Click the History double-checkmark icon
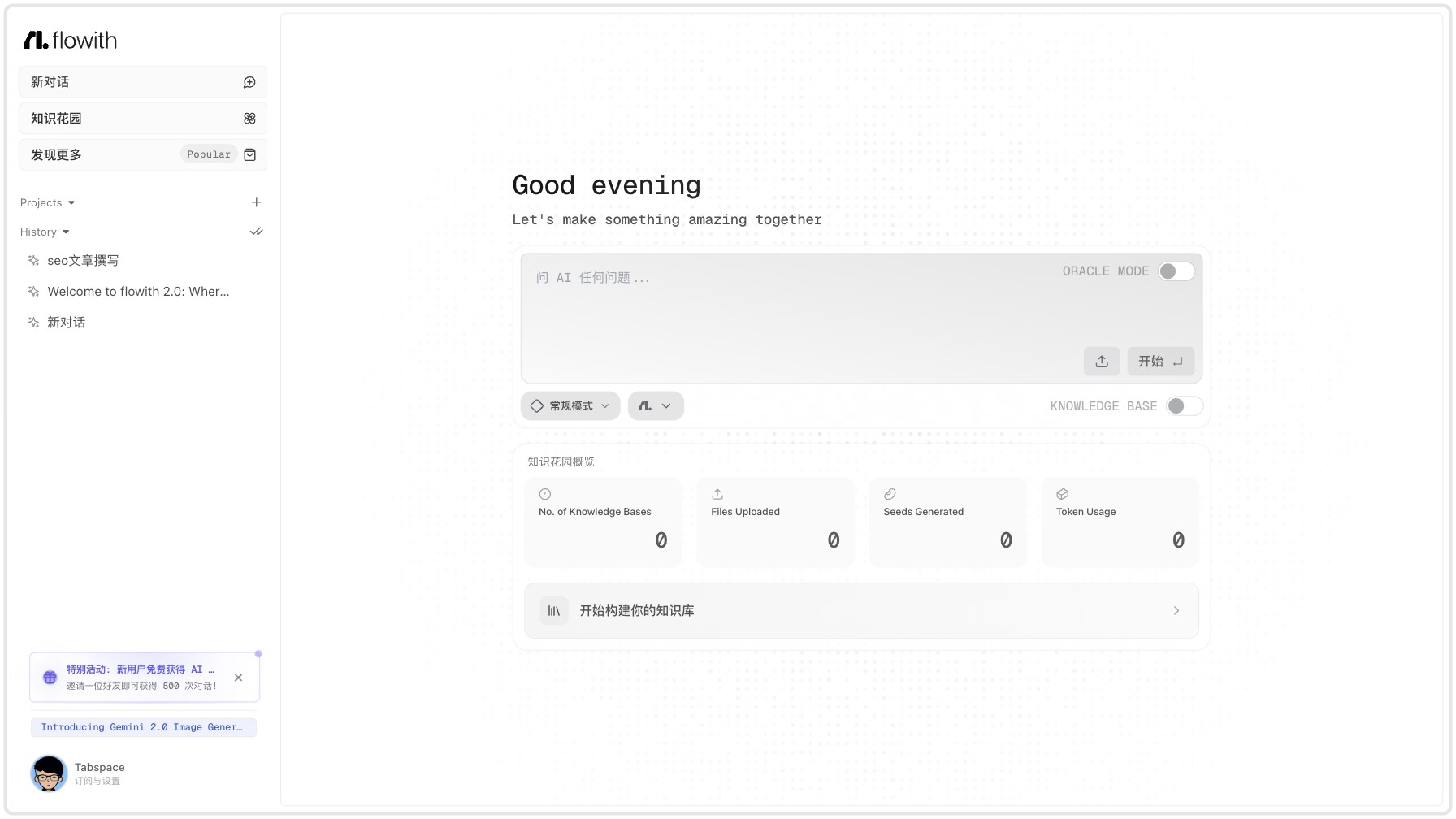The height and width of the screenshot is (819, 1456). click(x=256, y=232)
